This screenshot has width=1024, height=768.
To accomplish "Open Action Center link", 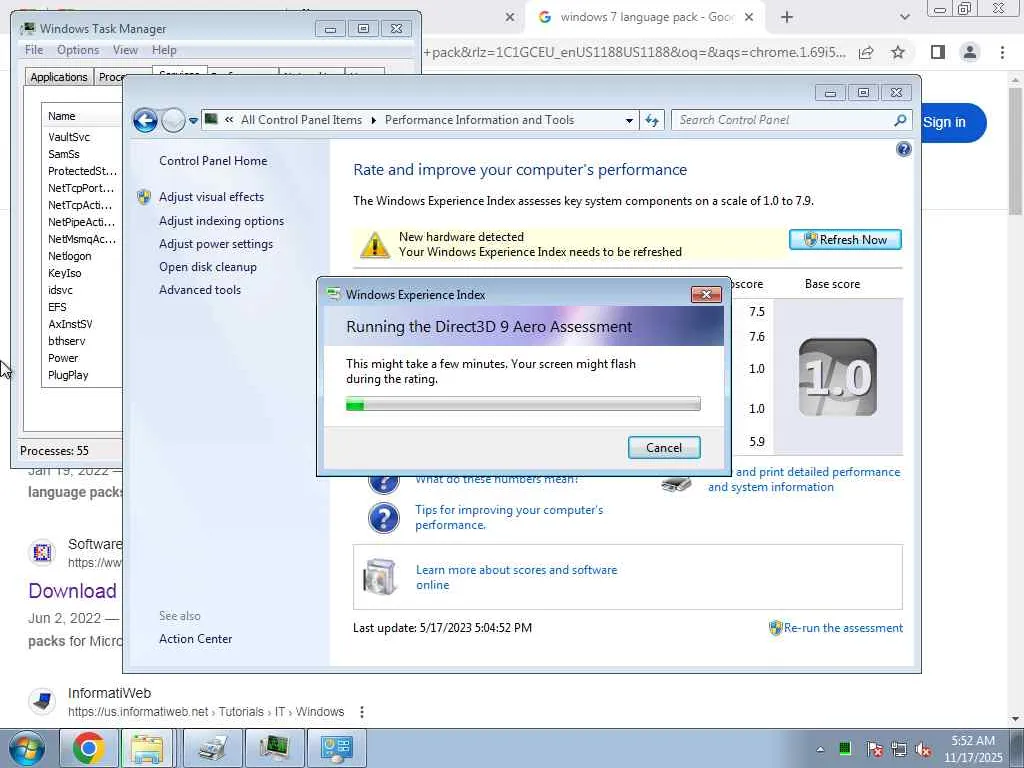I will click(x=195, y=639).
